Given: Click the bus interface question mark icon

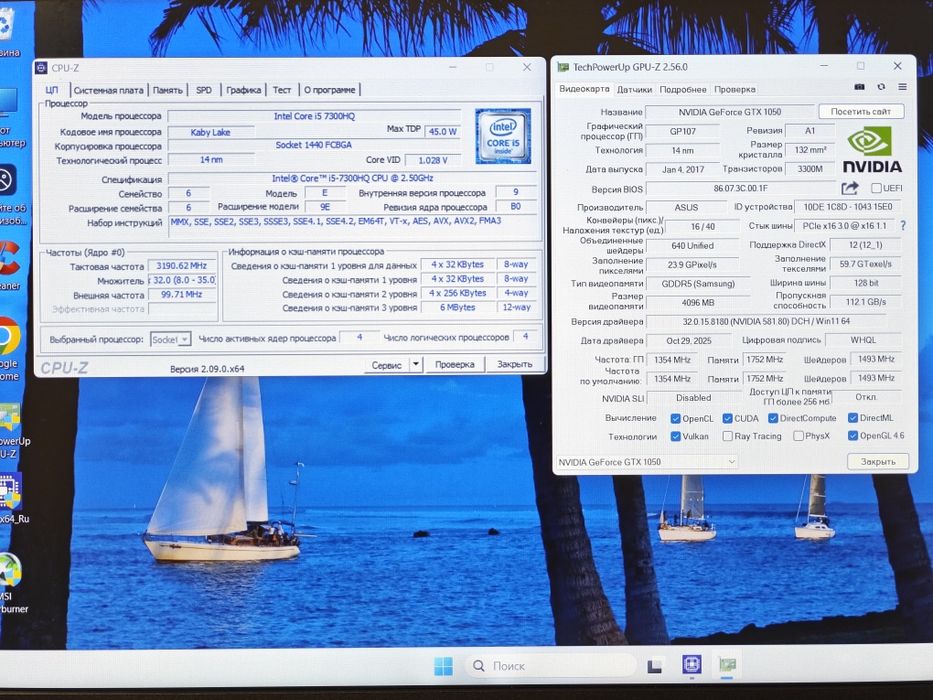Looking at the screenshot, I should point(903,226).
